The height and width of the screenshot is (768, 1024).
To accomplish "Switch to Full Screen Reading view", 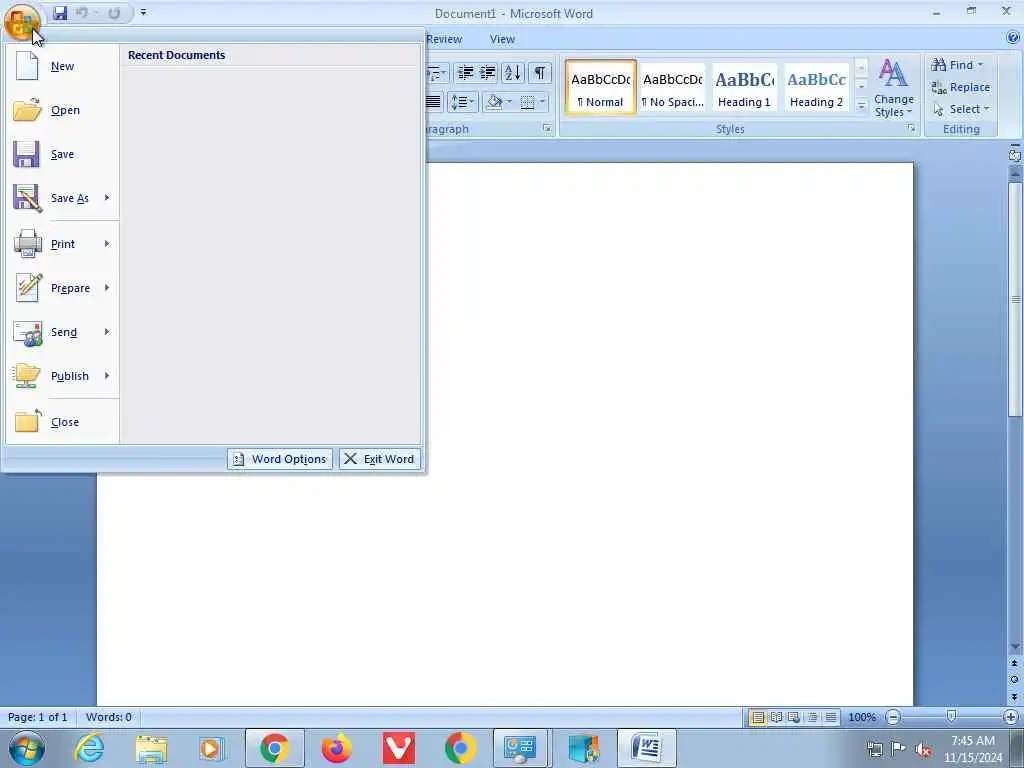I will pyautogui.click(x=776, y=718).
